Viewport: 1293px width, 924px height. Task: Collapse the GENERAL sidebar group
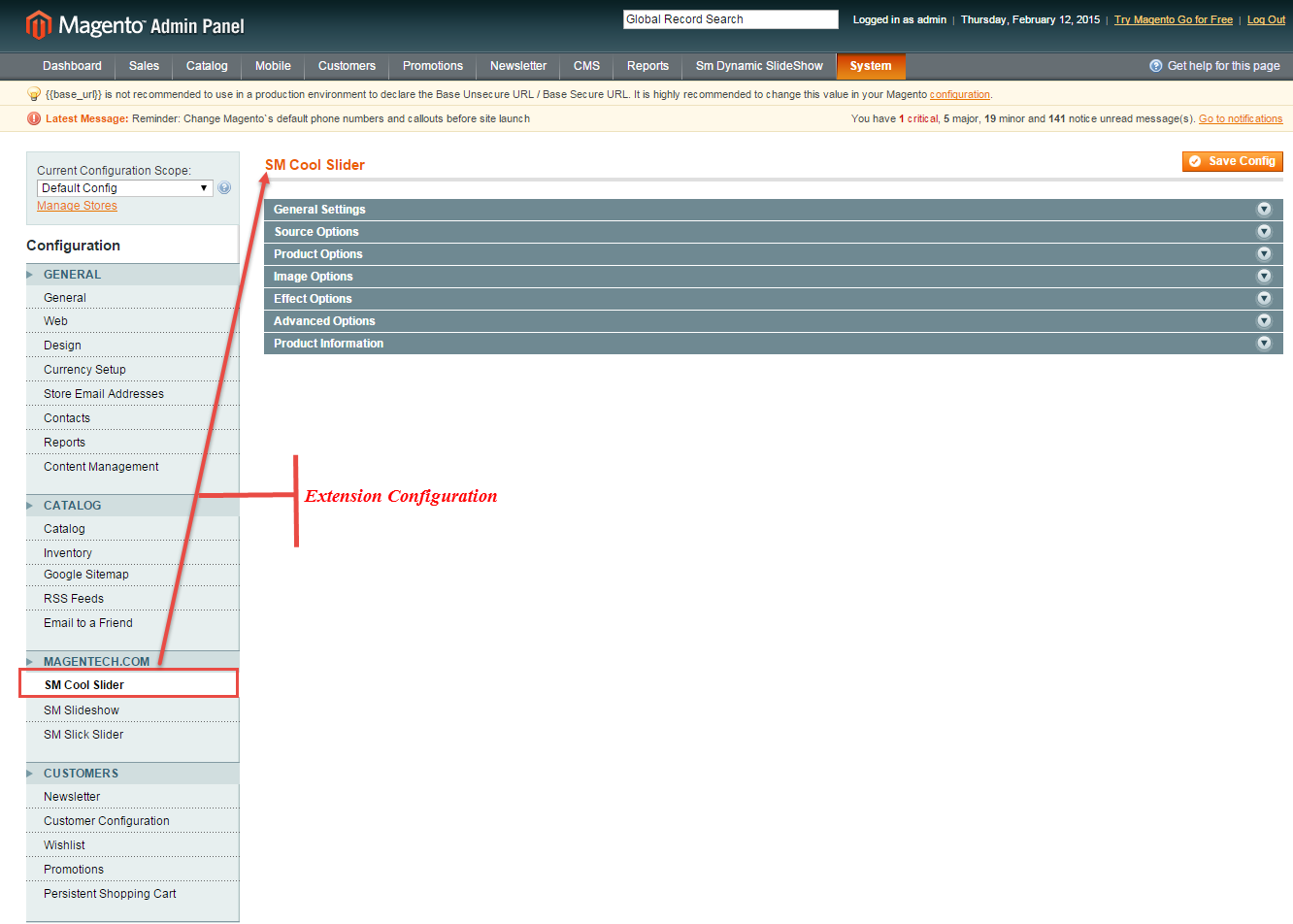click(x=132, y=275)
